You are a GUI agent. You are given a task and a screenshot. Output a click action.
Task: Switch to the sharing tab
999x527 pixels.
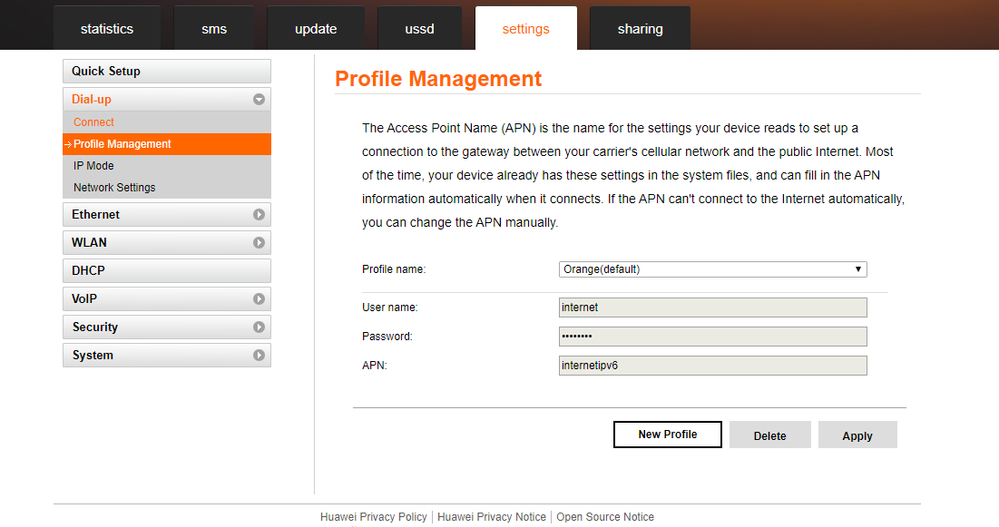click(x=640, y=29)
